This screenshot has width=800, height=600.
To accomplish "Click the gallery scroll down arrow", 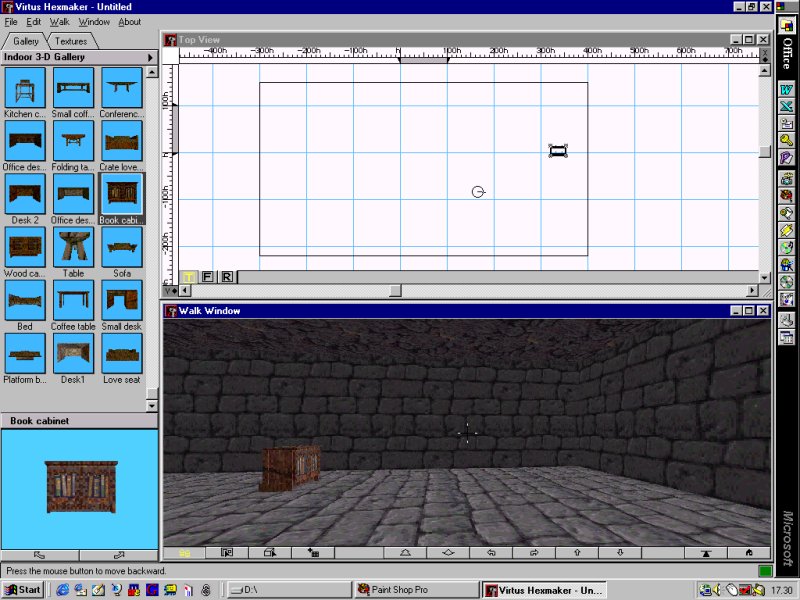I will (152, 406).
